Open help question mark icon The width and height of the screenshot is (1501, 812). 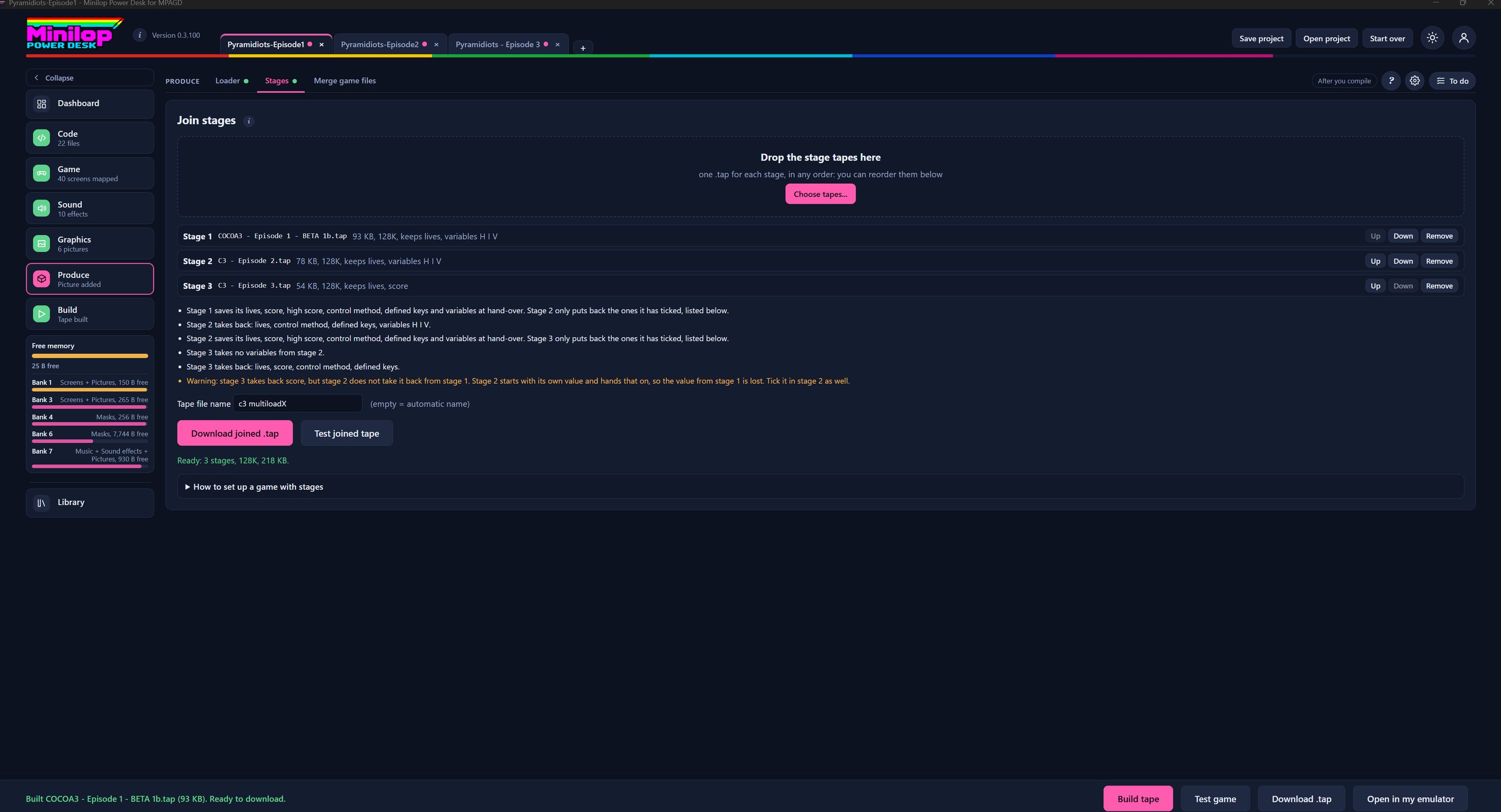point(1391,81)
